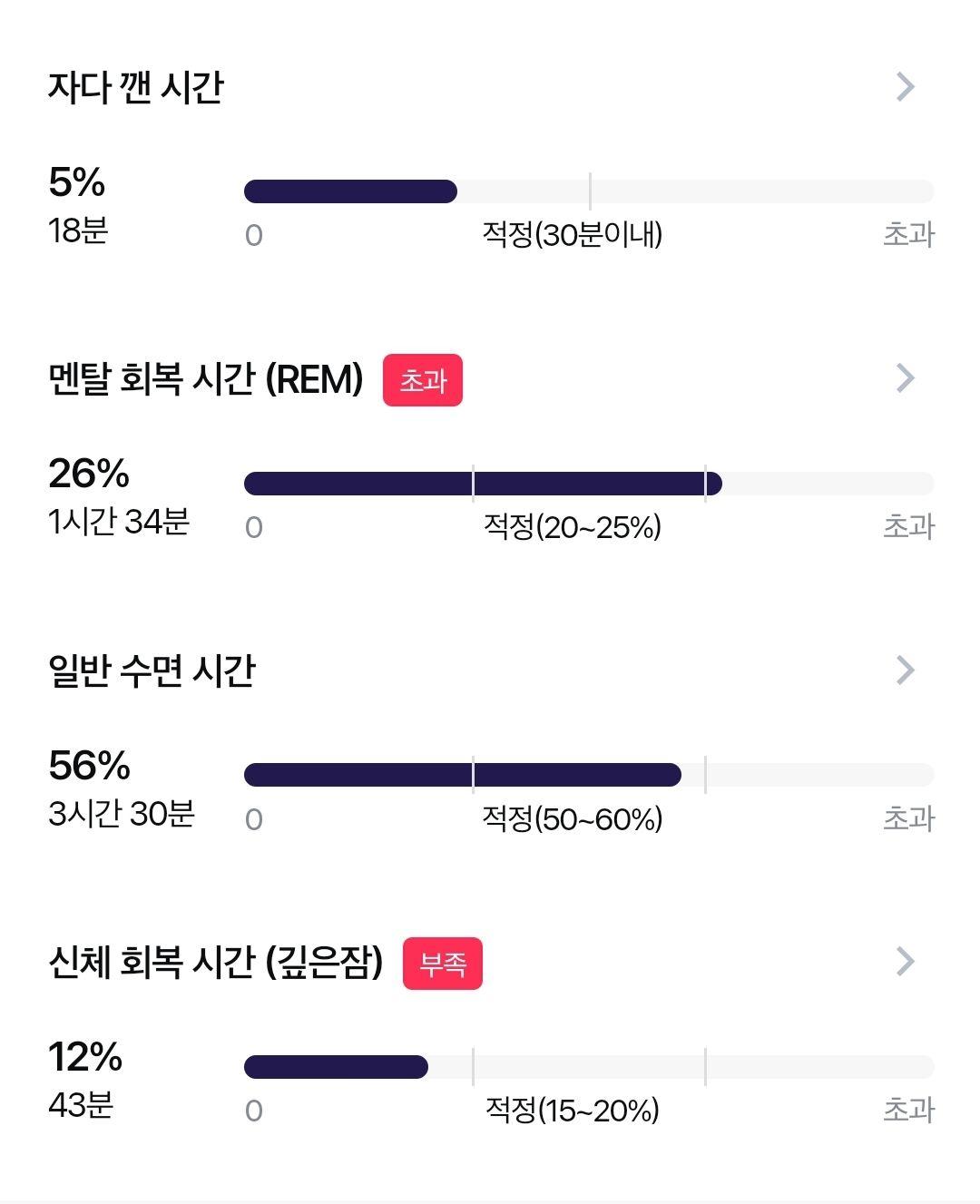This screenshot has width=980, height=1204.
Task: Click the 56% light sleep progress bar
Action: tap(589, 775)
